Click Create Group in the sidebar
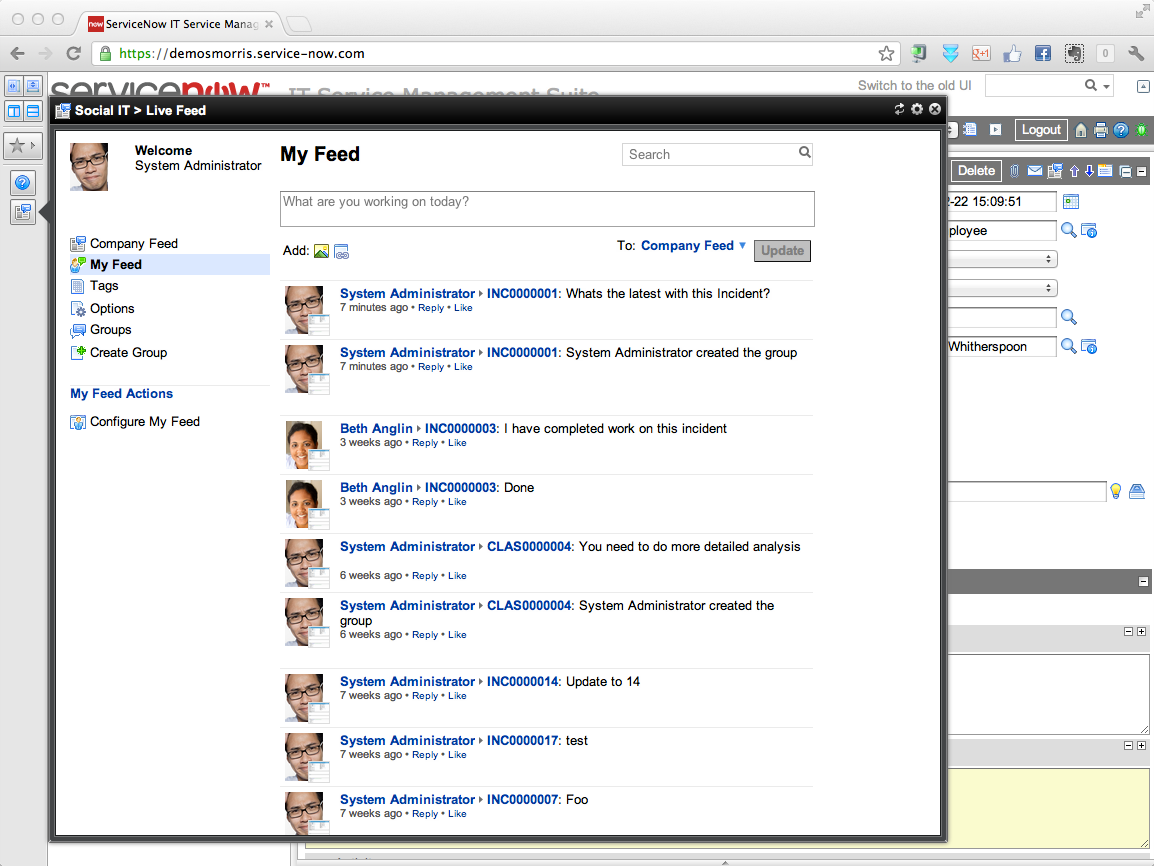This screenshot has width=1154, height=866. click(128, 352)
